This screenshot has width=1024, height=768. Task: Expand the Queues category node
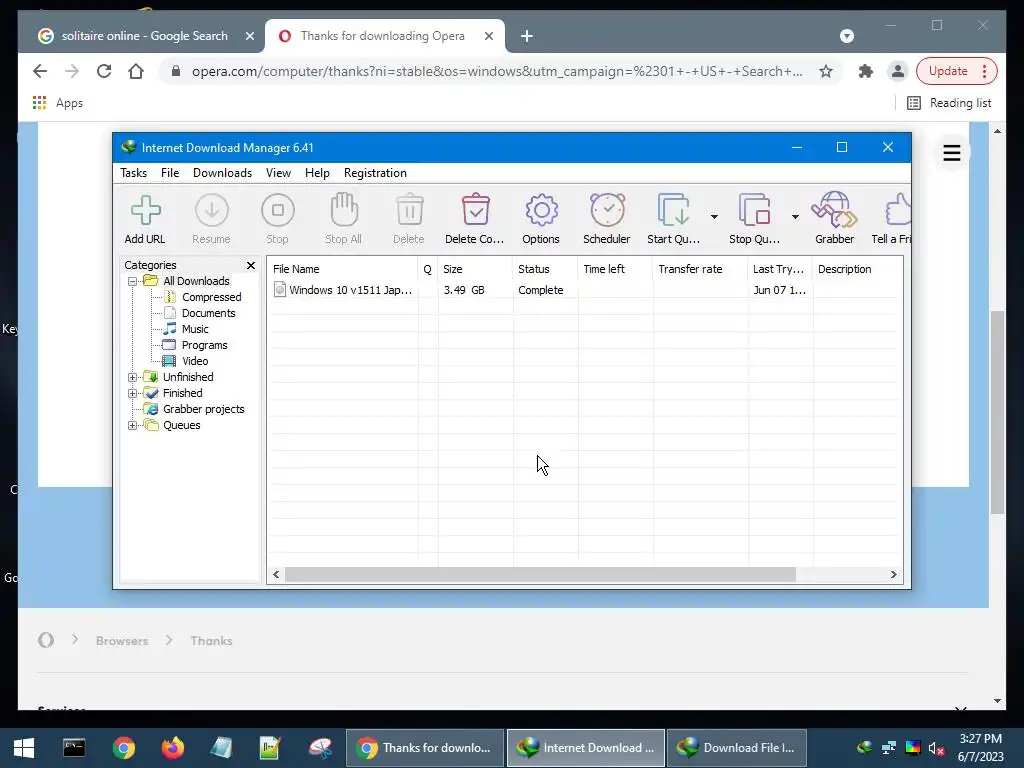pos(133,425)
